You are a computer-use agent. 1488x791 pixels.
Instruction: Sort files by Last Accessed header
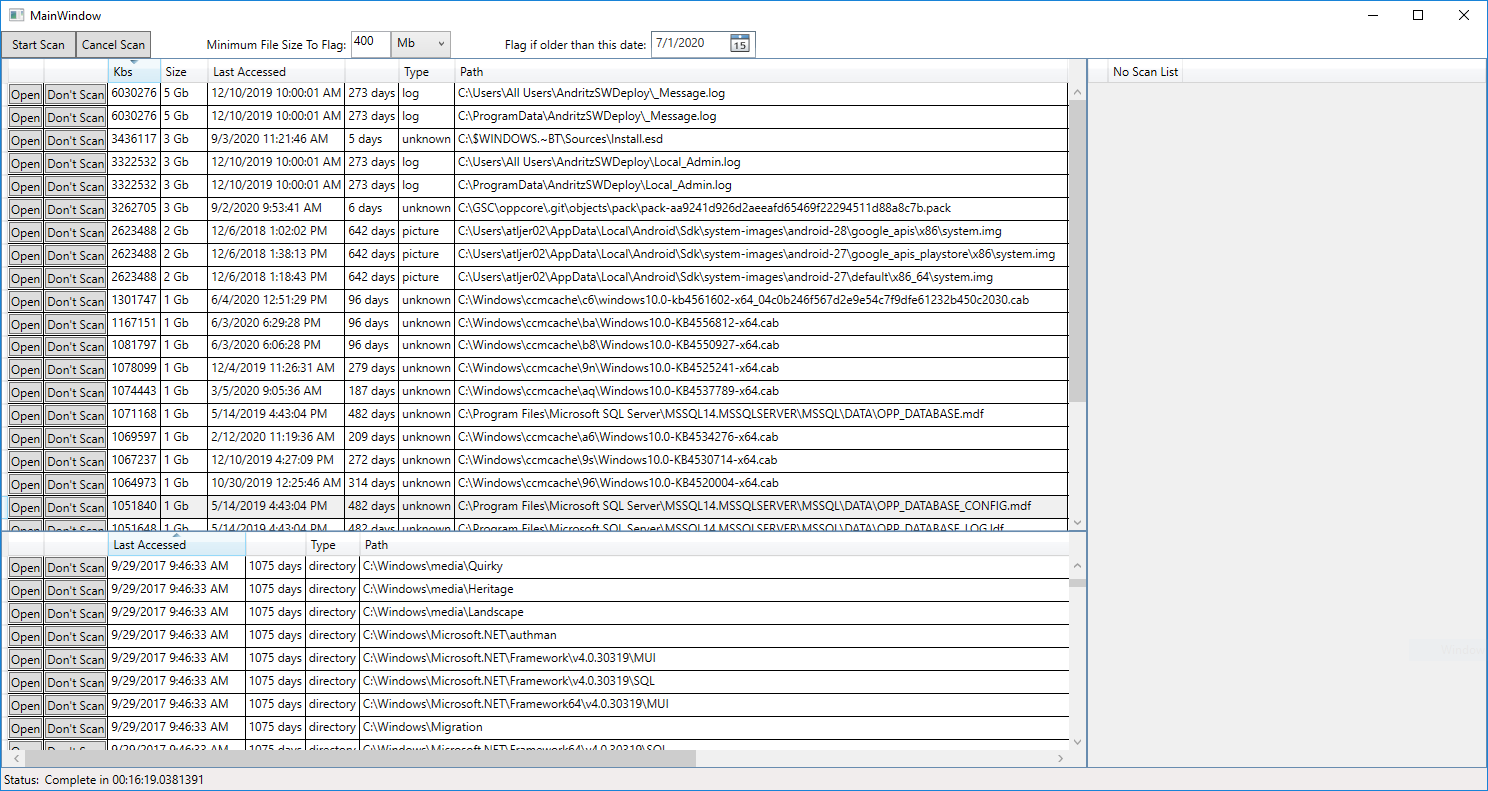(x=276, y=72)
